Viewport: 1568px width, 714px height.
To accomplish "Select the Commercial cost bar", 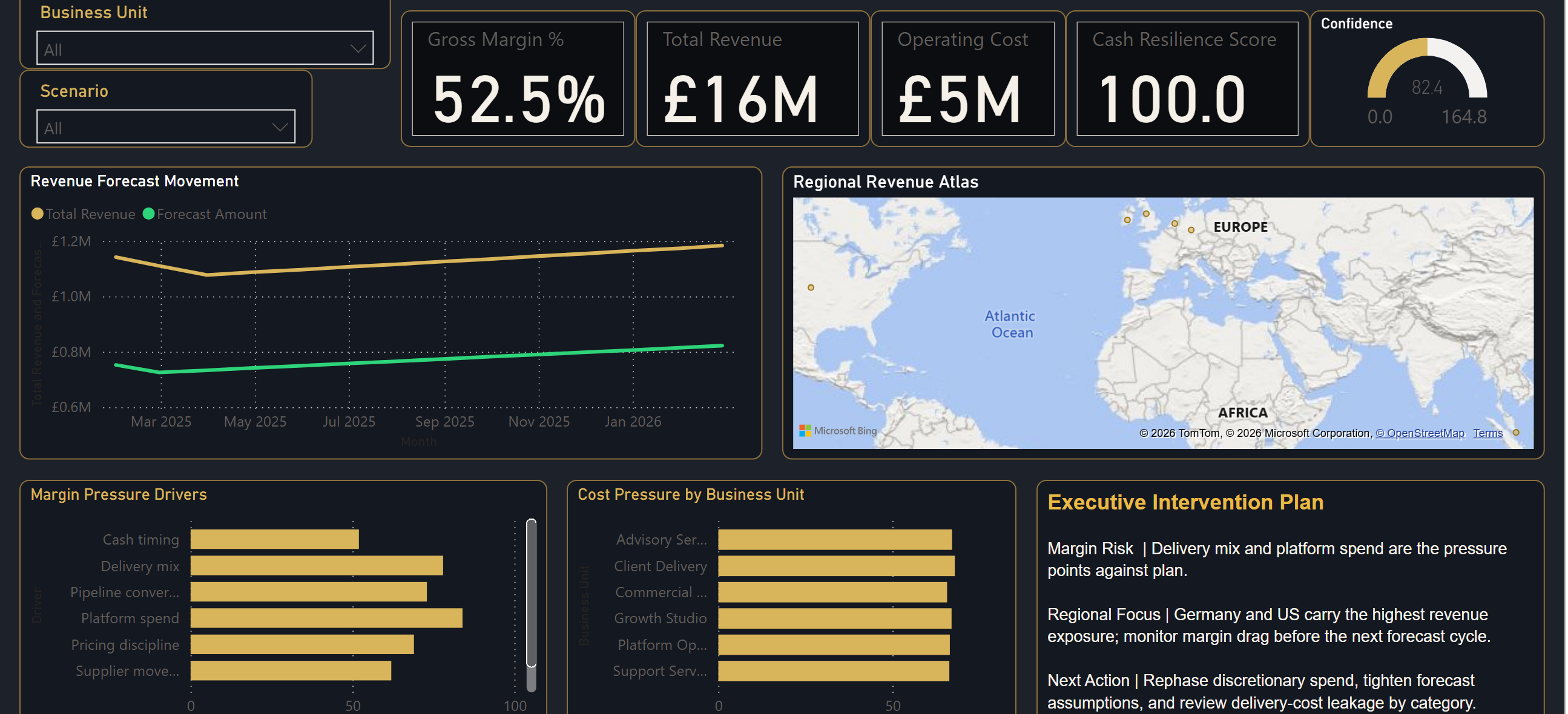I will pyautogui.click(x=832, y=592).
